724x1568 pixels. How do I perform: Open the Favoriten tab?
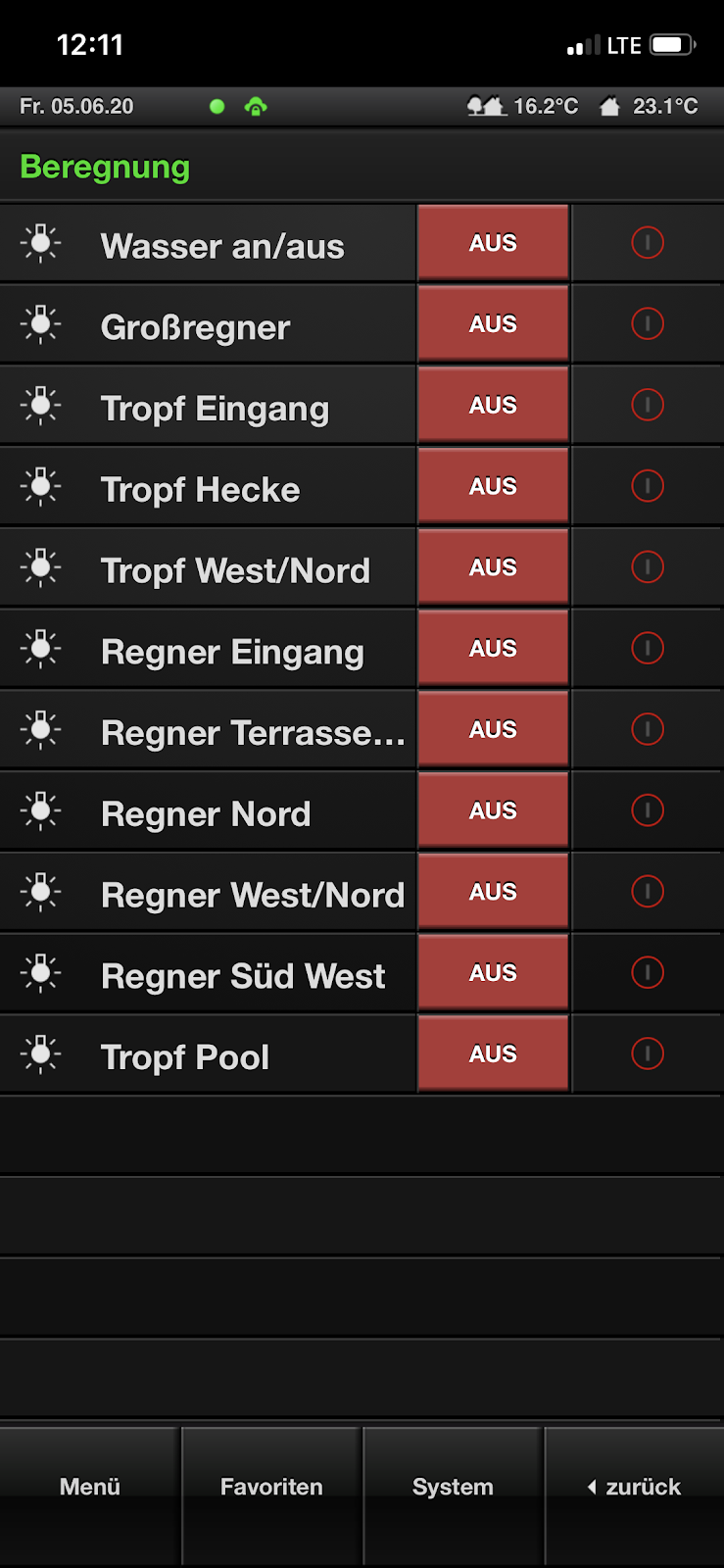click(x=271, y=1488)
